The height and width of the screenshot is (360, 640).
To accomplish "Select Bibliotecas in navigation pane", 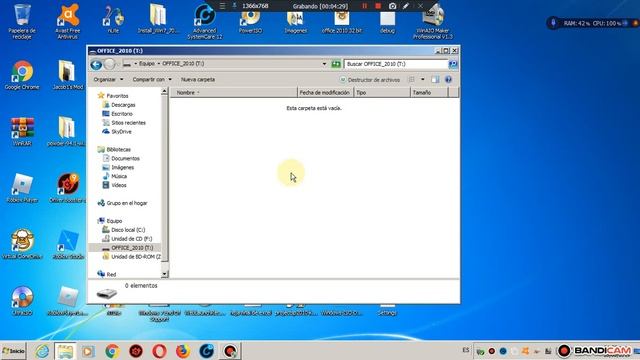I will coord(114,149).
